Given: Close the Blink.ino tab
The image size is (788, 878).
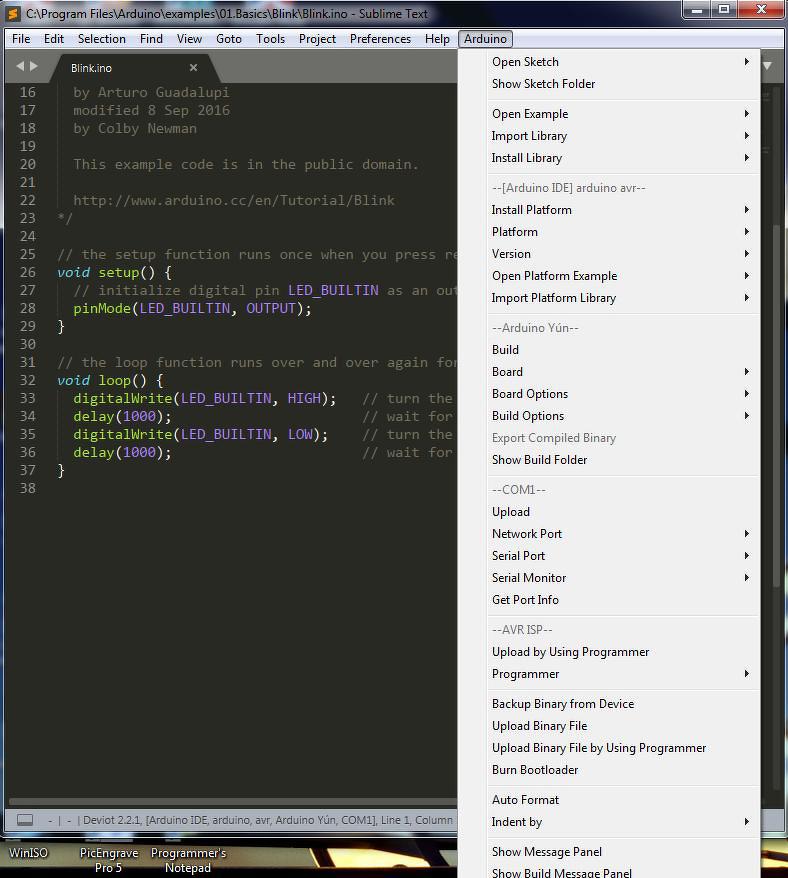Looking at the screenshot, I should 193,68.
